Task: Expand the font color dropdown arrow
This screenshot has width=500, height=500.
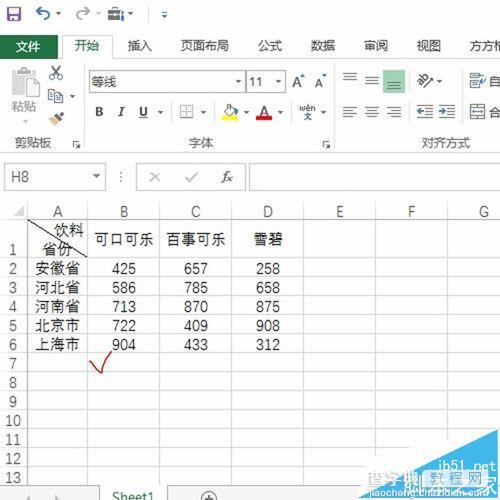Action: tap(280, 112)
